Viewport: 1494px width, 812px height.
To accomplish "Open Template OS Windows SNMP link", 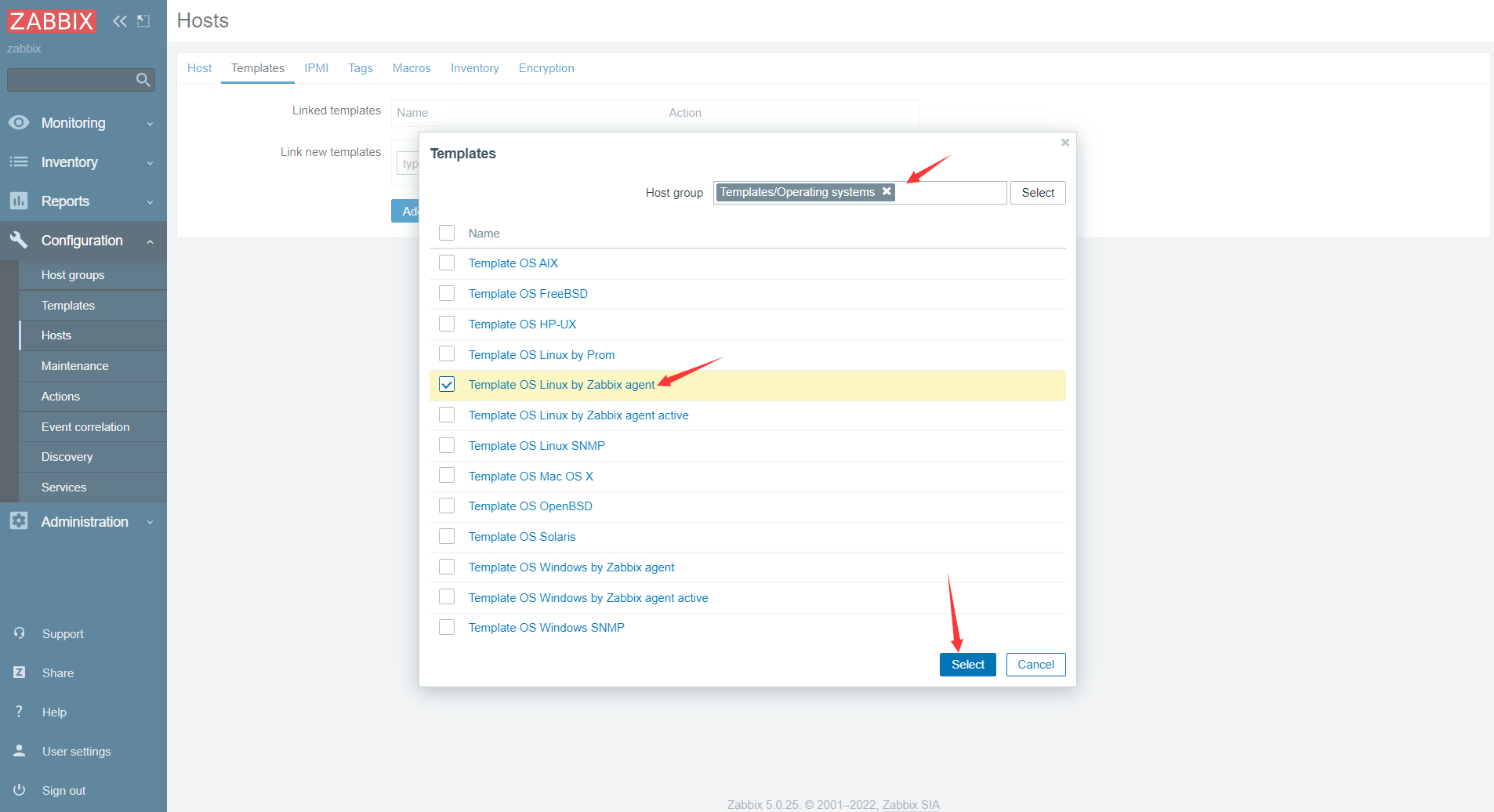I will point(546,628).
